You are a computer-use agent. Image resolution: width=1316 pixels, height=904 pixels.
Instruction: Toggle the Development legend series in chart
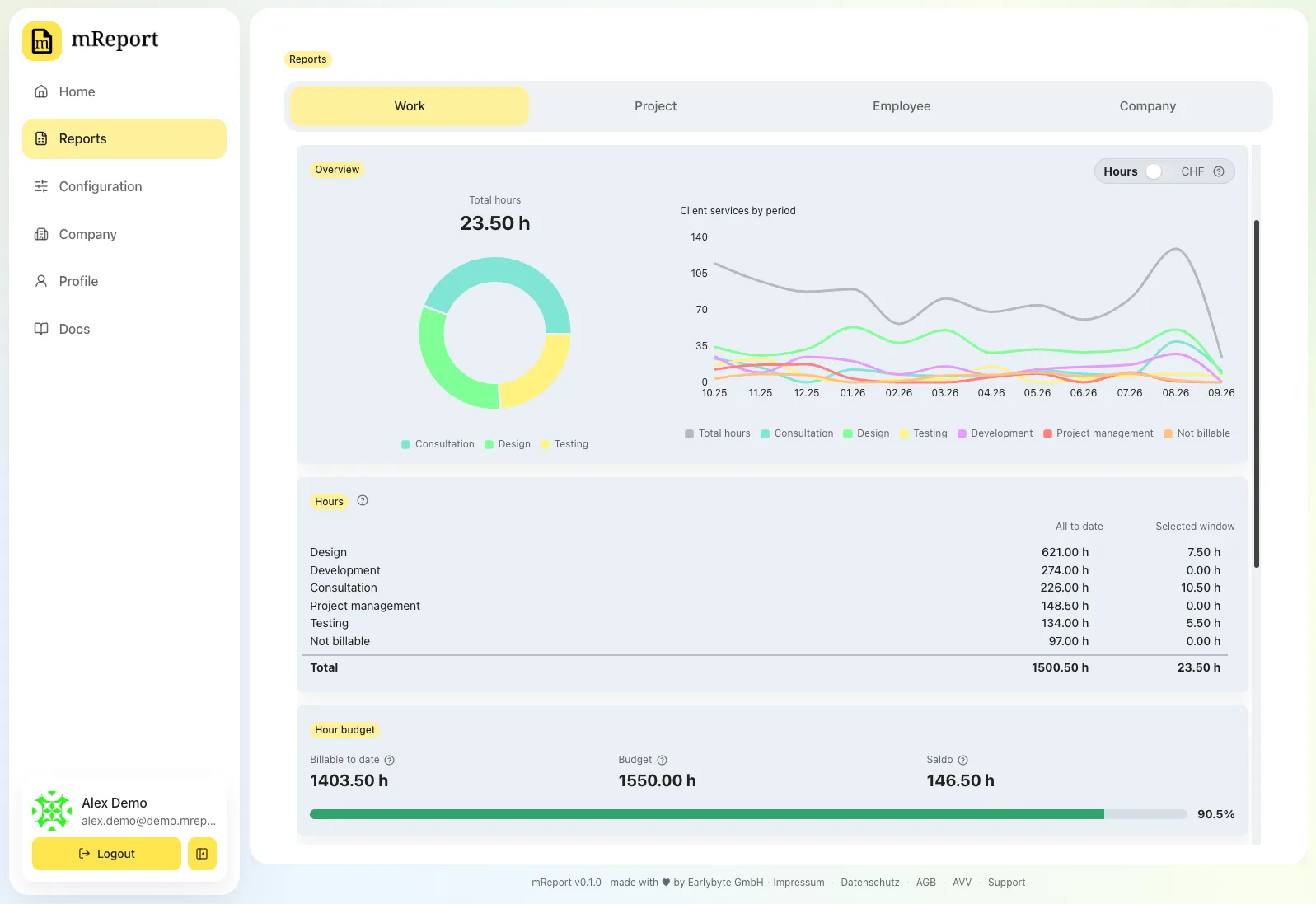point(995,433)
